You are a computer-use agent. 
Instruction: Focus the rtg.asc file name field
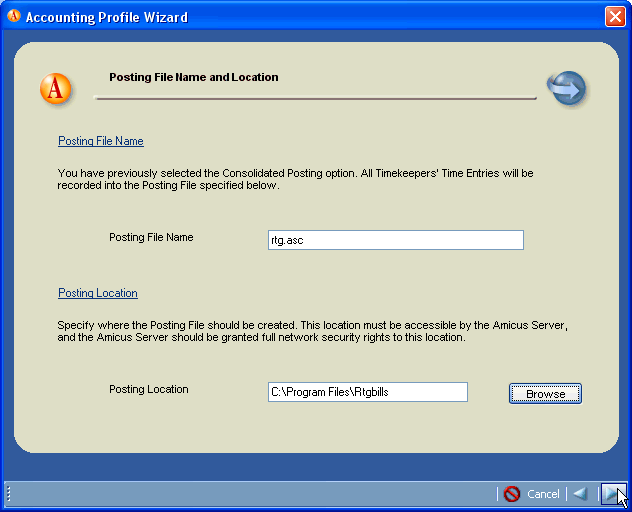click(396, 240)
